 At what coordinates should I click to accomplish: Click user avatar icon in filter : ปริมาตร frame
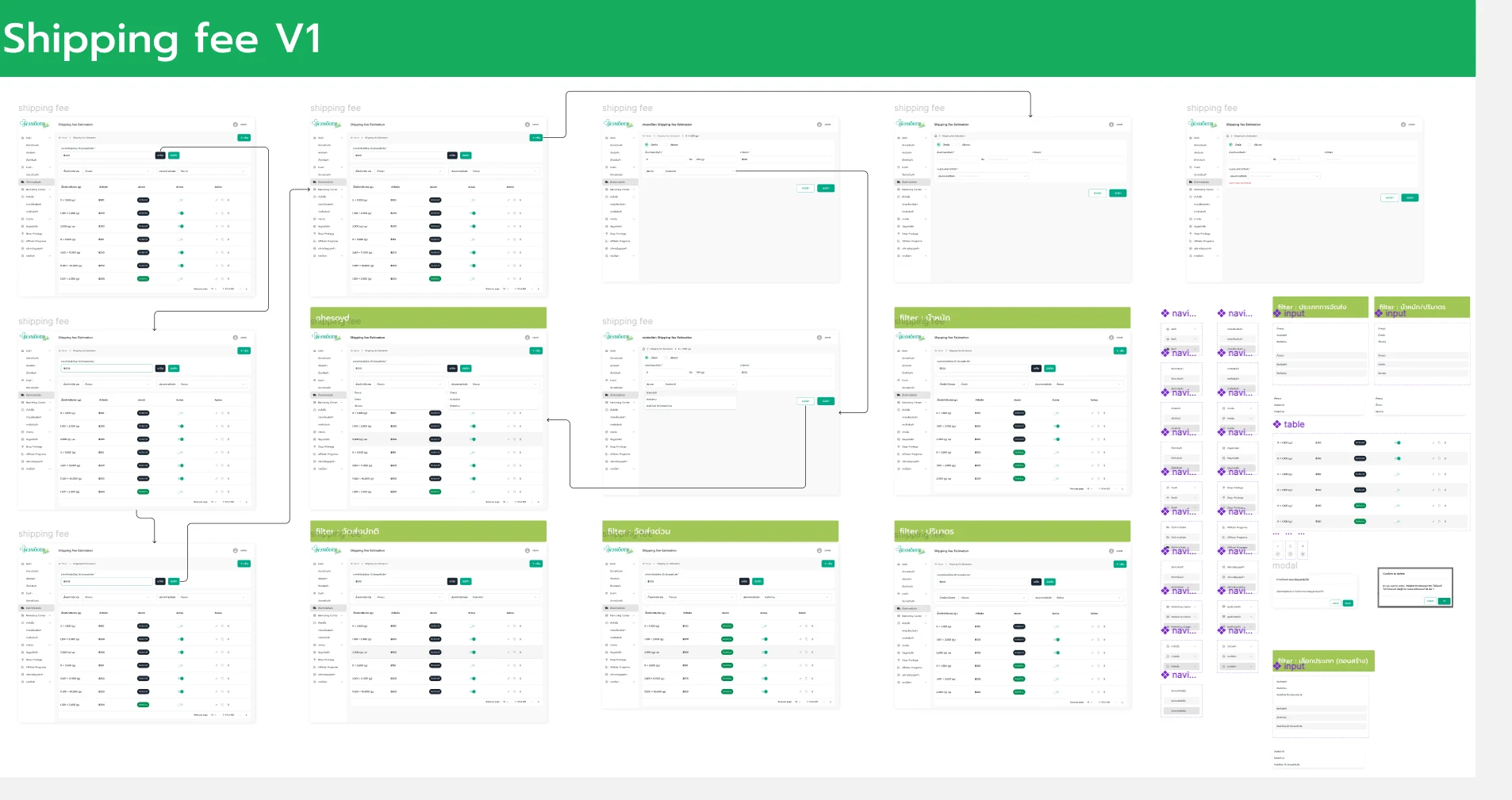point(1111,550)
